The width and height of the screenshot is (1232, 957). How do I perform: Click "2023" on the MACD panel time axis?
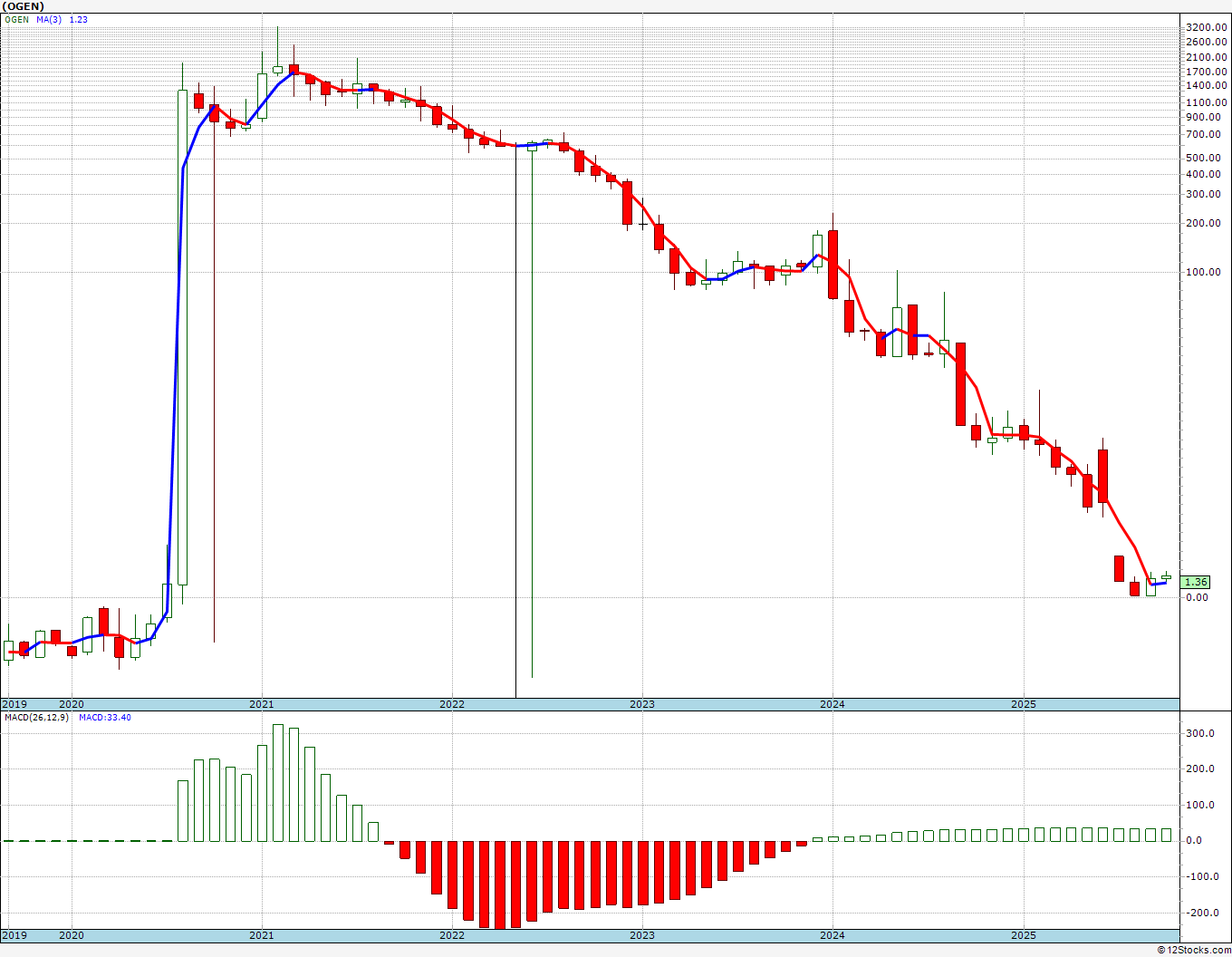[x=642, y=934]
